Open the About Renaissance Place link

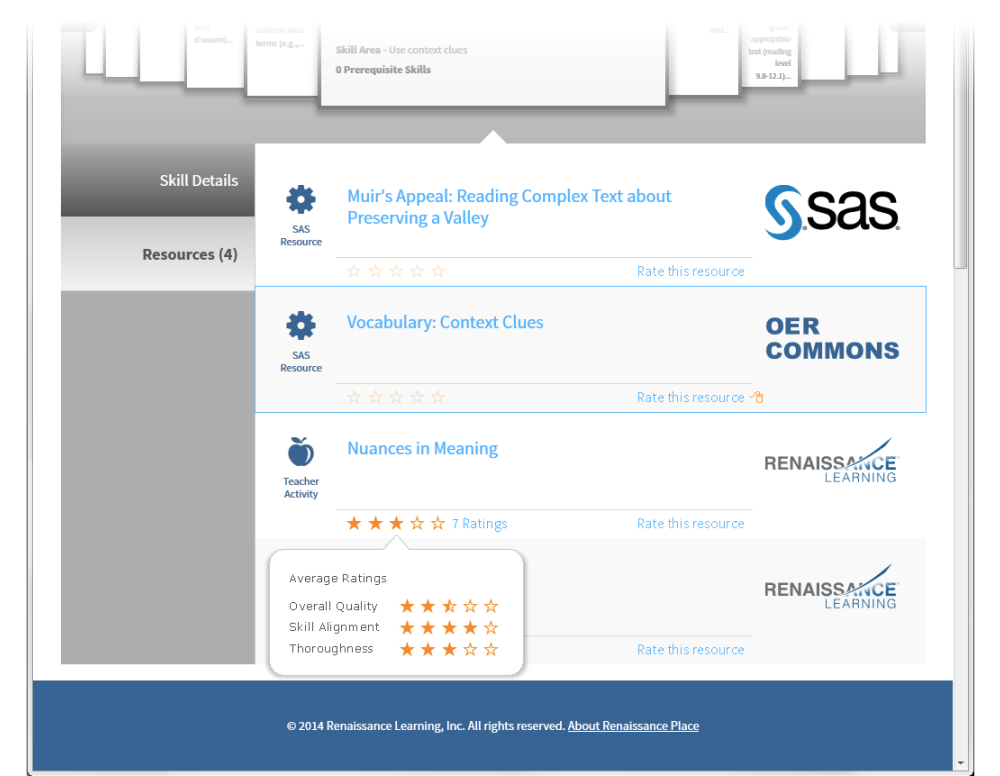(x=633, y=726)
